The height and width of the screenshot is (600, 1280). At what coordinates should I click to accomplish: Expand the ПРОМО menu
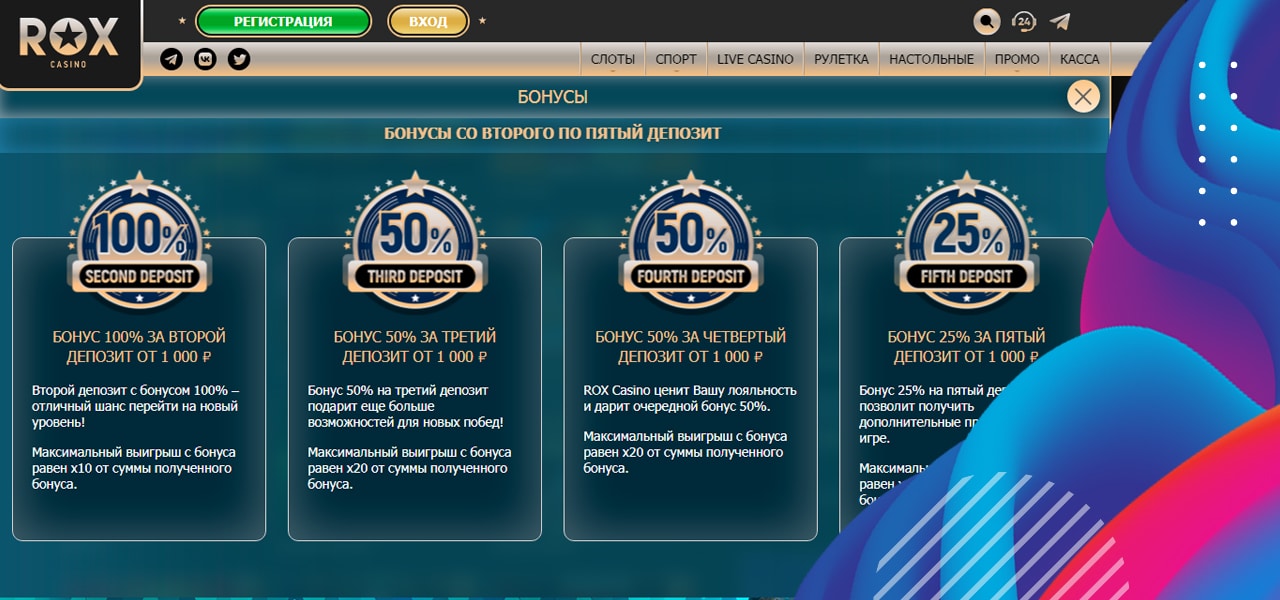(1017, 60)
